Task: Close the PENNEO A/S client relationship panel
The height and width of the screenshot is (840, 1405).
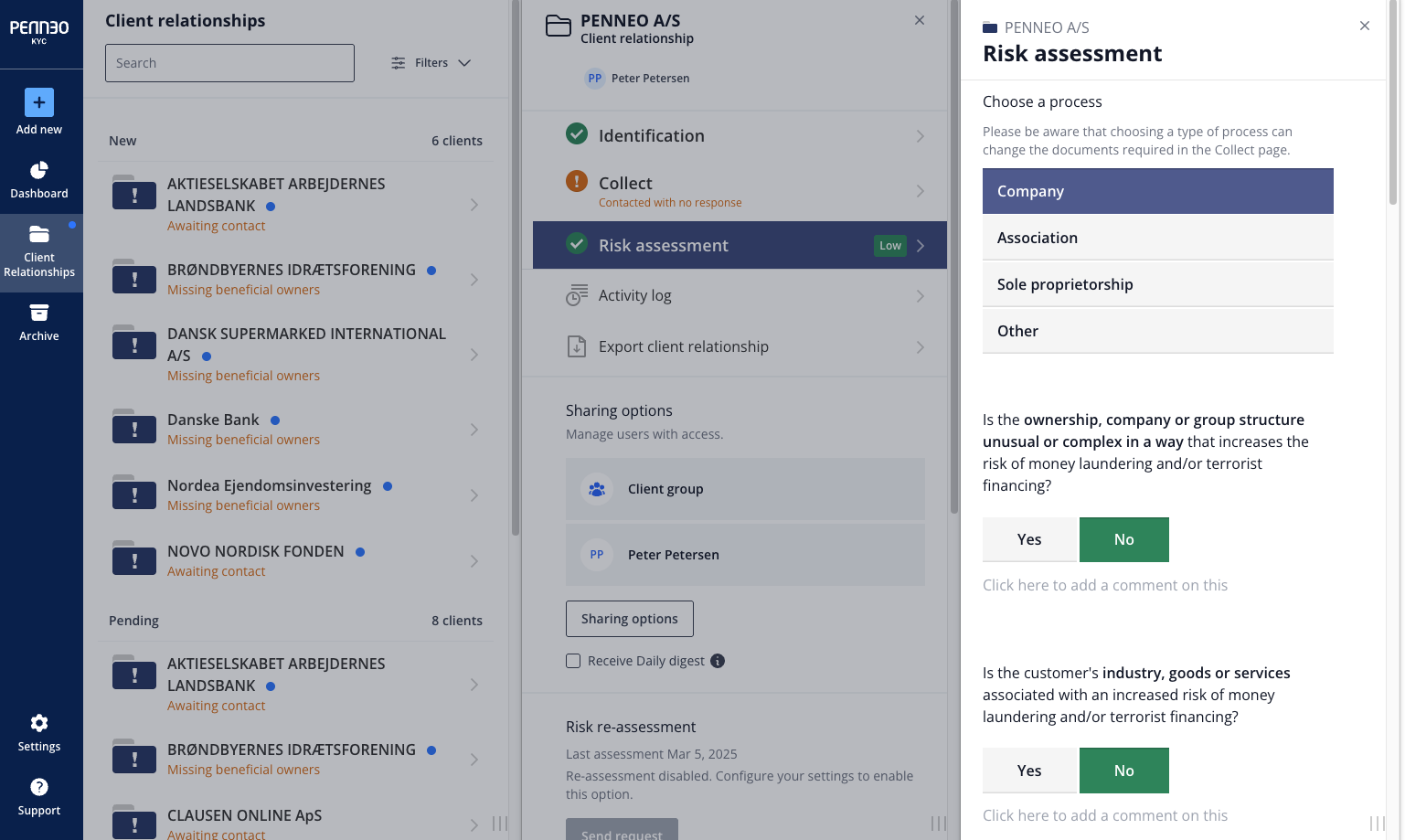Action: [920, 20]
